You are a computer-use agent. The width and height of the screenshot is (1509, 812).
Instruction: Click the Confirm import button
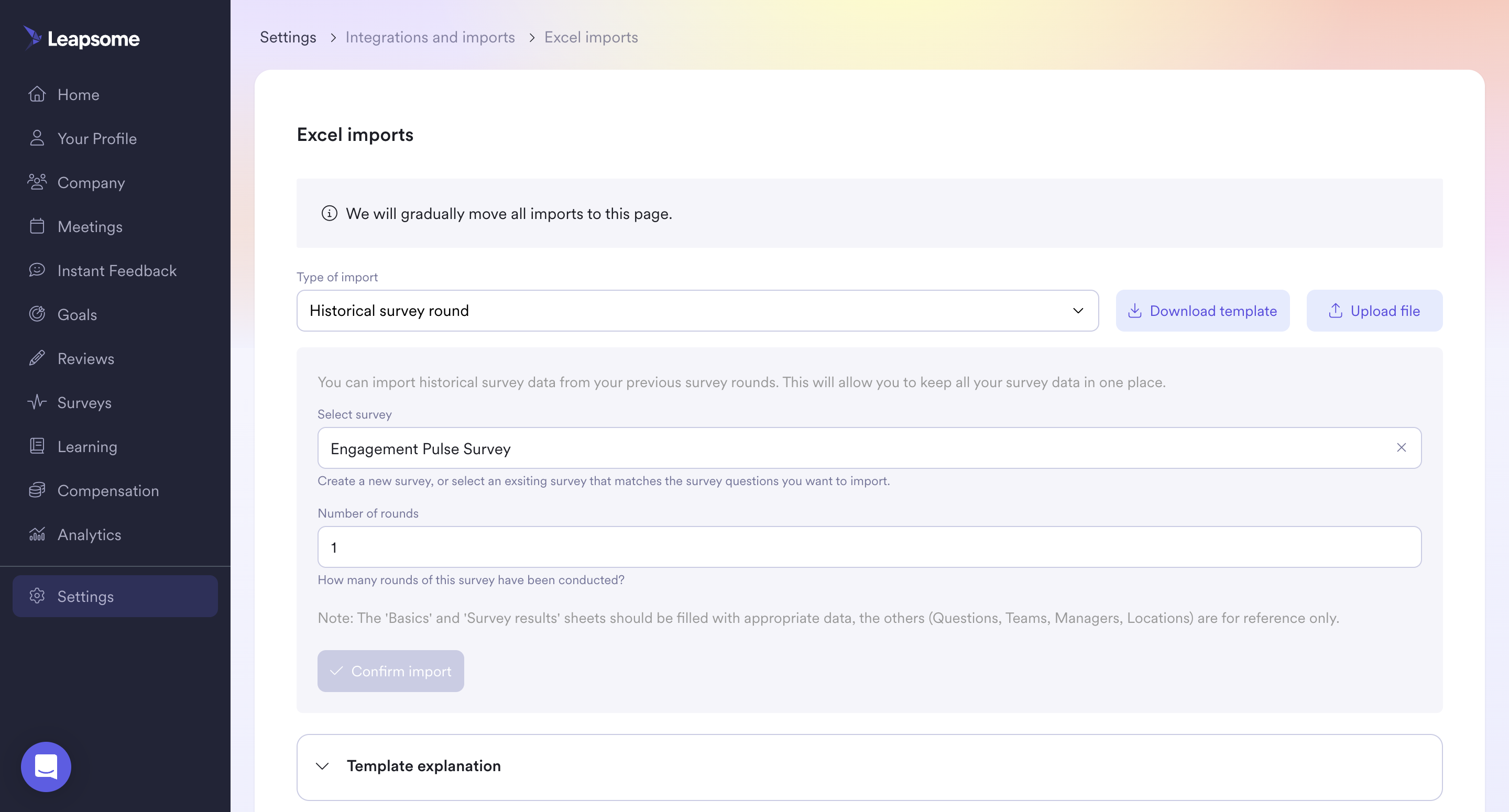(391, 671)
